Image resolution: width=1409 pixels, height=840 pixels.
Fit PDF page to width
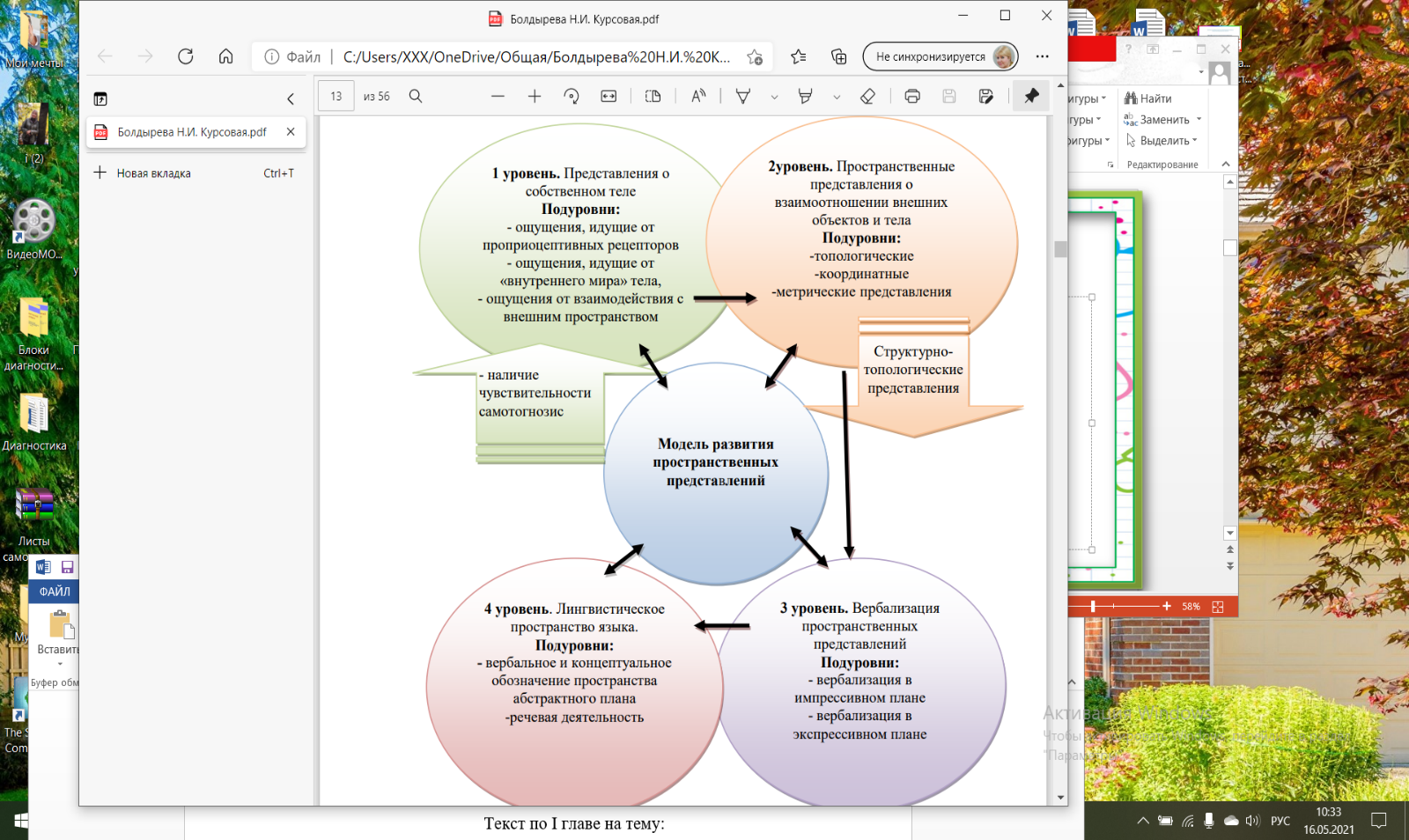click(609, 96)
